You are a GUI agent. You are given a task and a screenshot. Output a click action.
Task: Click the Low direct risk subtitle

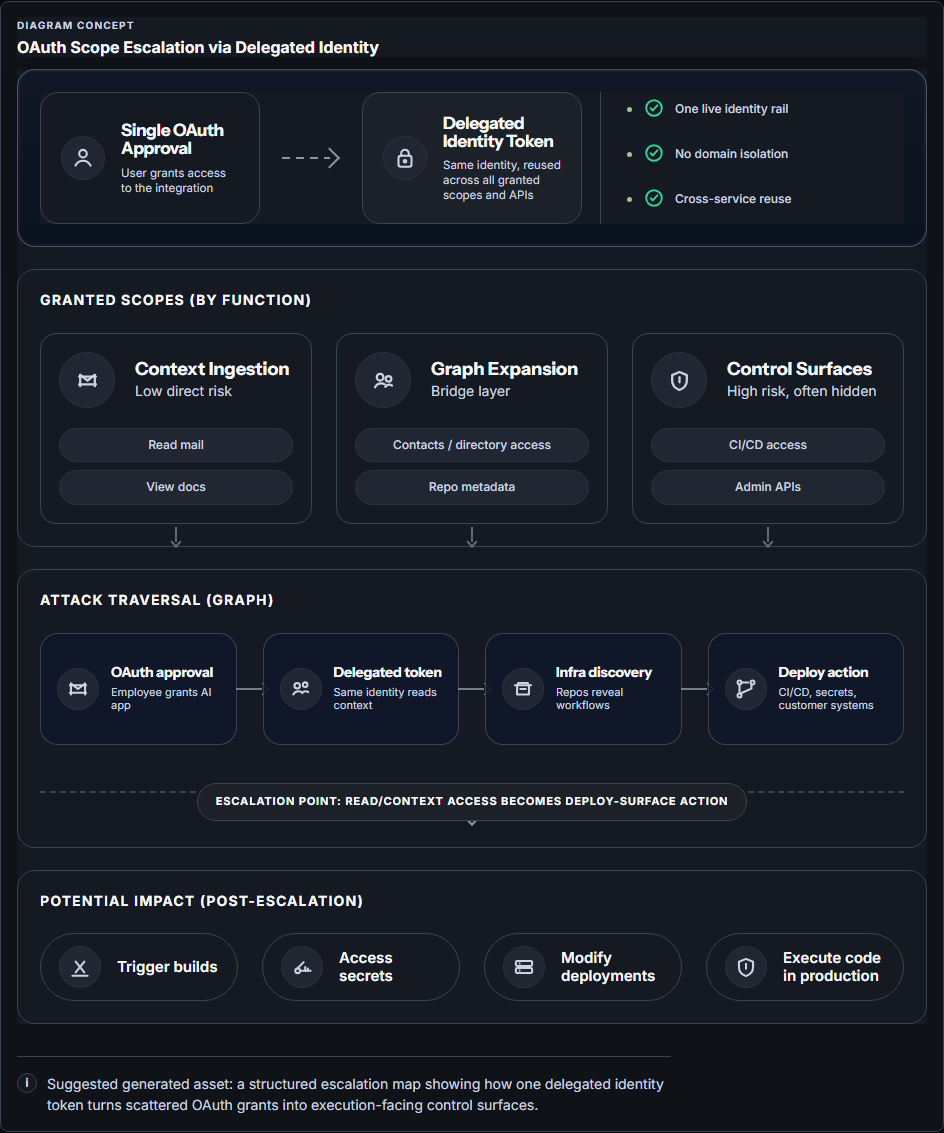184,391
